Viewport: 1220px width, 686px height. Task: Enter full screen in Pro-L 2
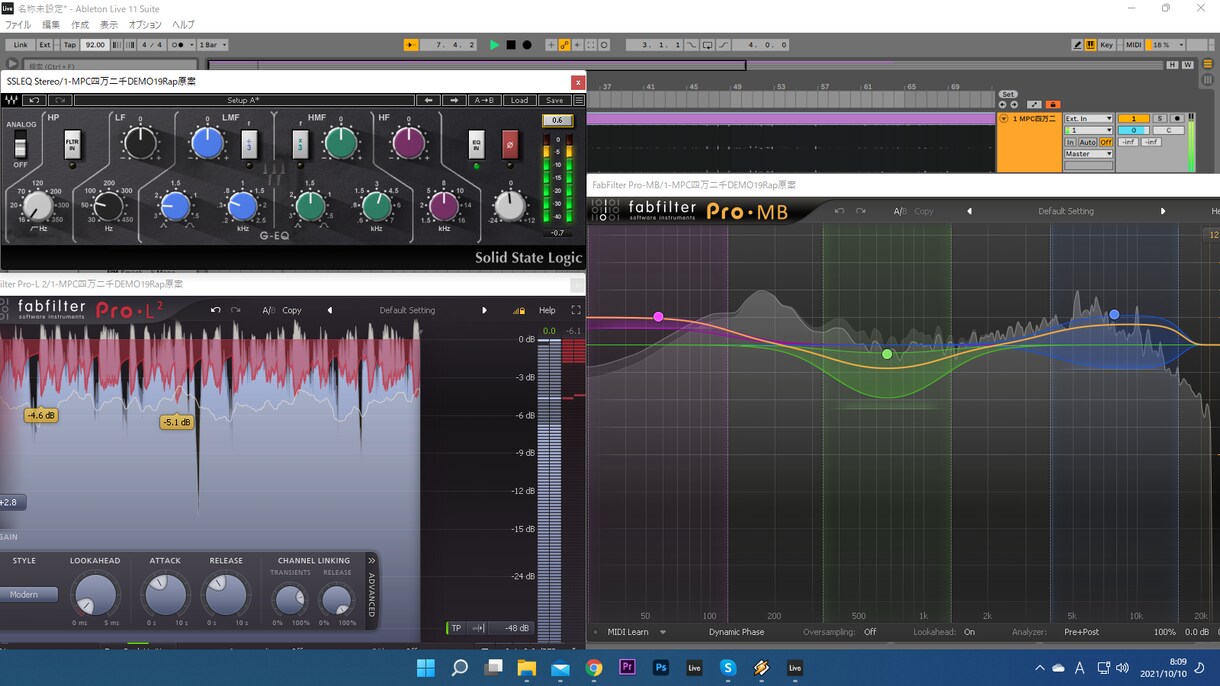576,310
